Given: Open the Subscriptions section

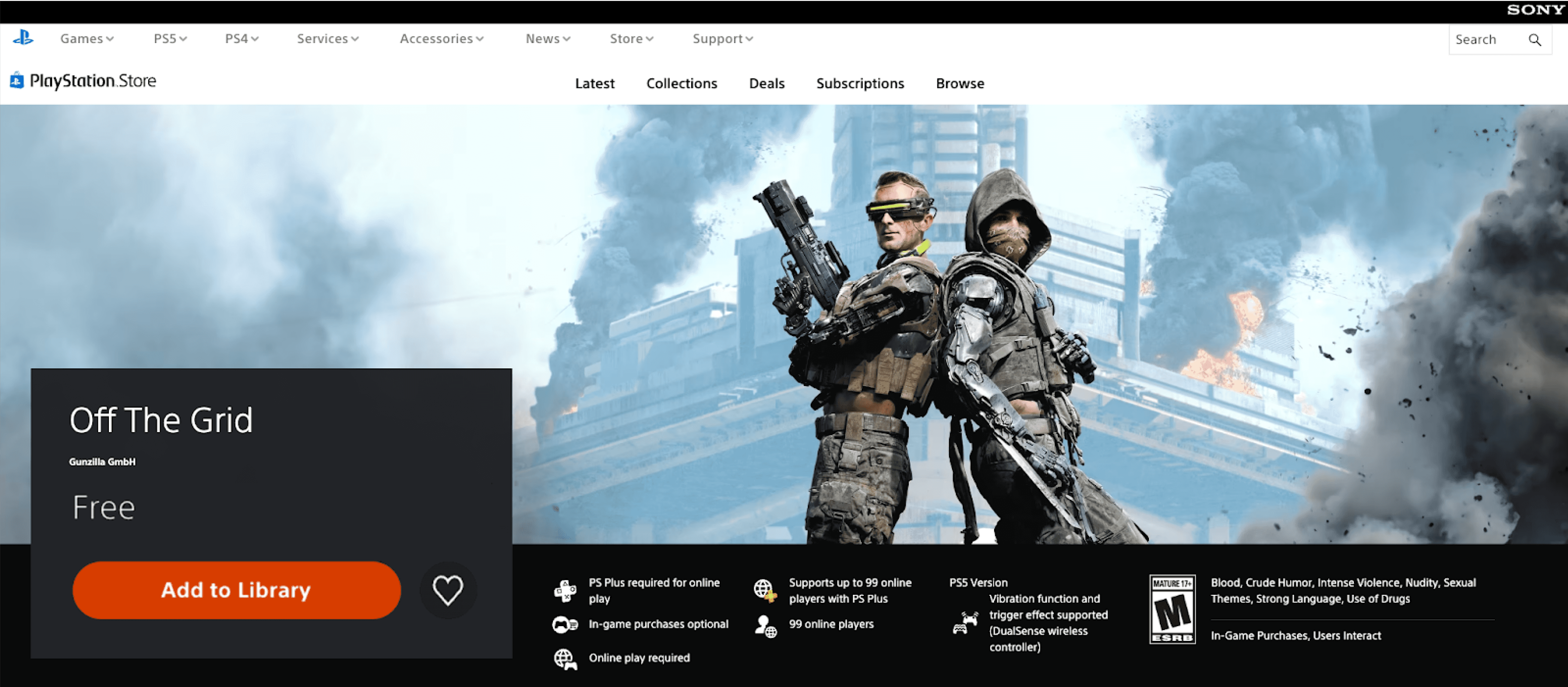Looking at the screenshot, I should [860, 83].
